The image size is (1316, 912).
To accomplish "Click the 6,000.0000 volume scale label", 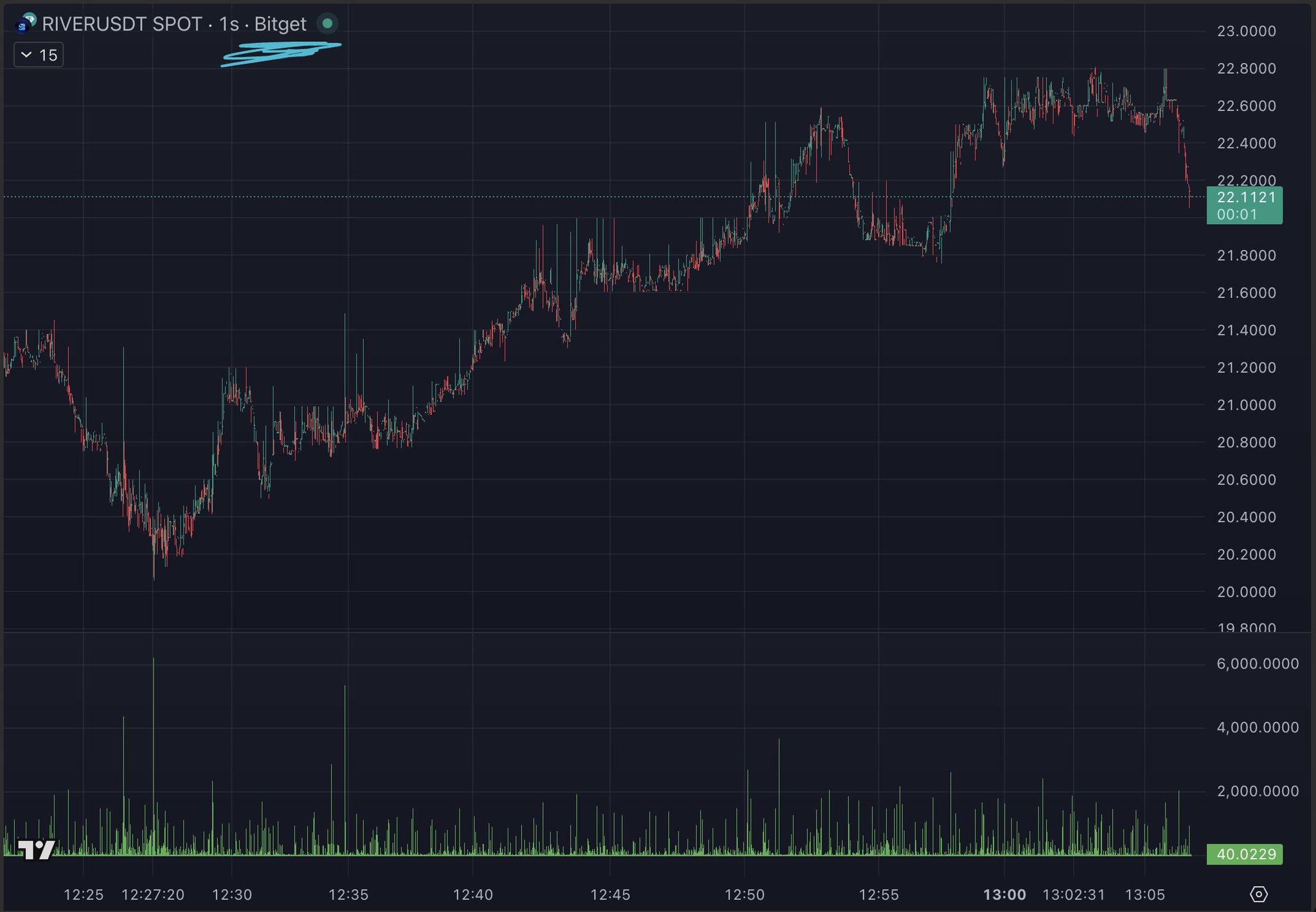I will pos(1257,663).
